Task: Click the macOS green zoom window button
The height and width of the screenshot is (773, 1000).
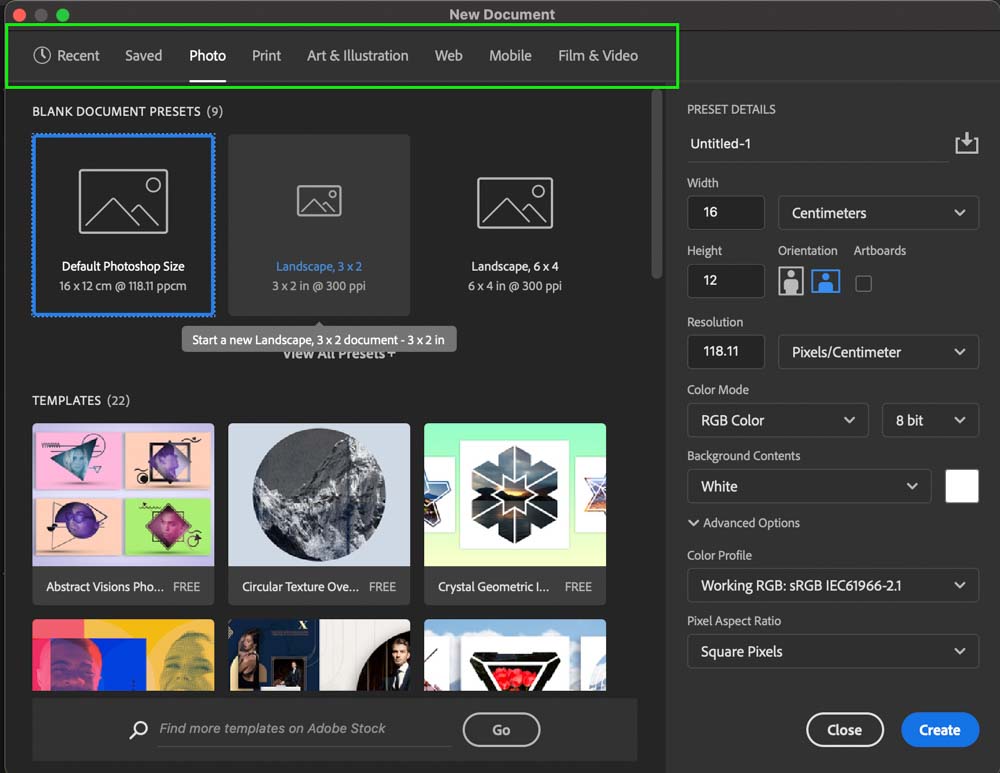Action: [x=62, y=15]
